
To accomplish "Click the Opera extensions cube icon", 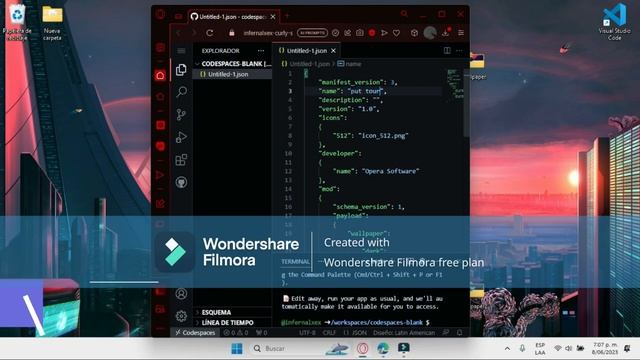I will [414, 33].
